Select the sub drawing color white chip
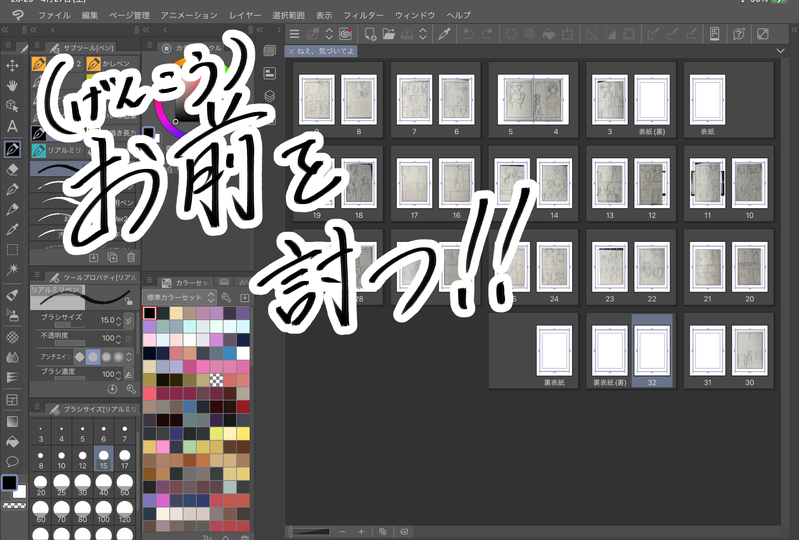The width and height of the screenshot is (799, 540). 20,492
